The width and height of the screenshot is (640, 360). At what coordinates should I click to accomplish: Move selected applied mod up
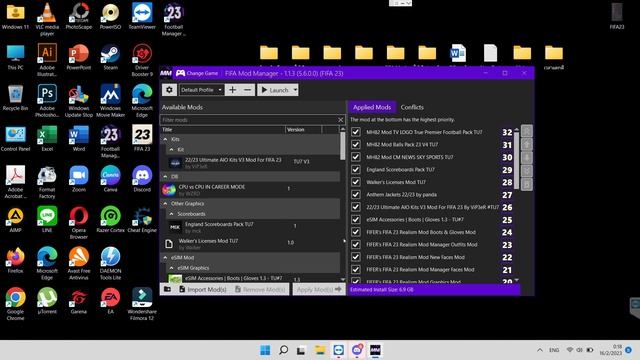[527, 144]
